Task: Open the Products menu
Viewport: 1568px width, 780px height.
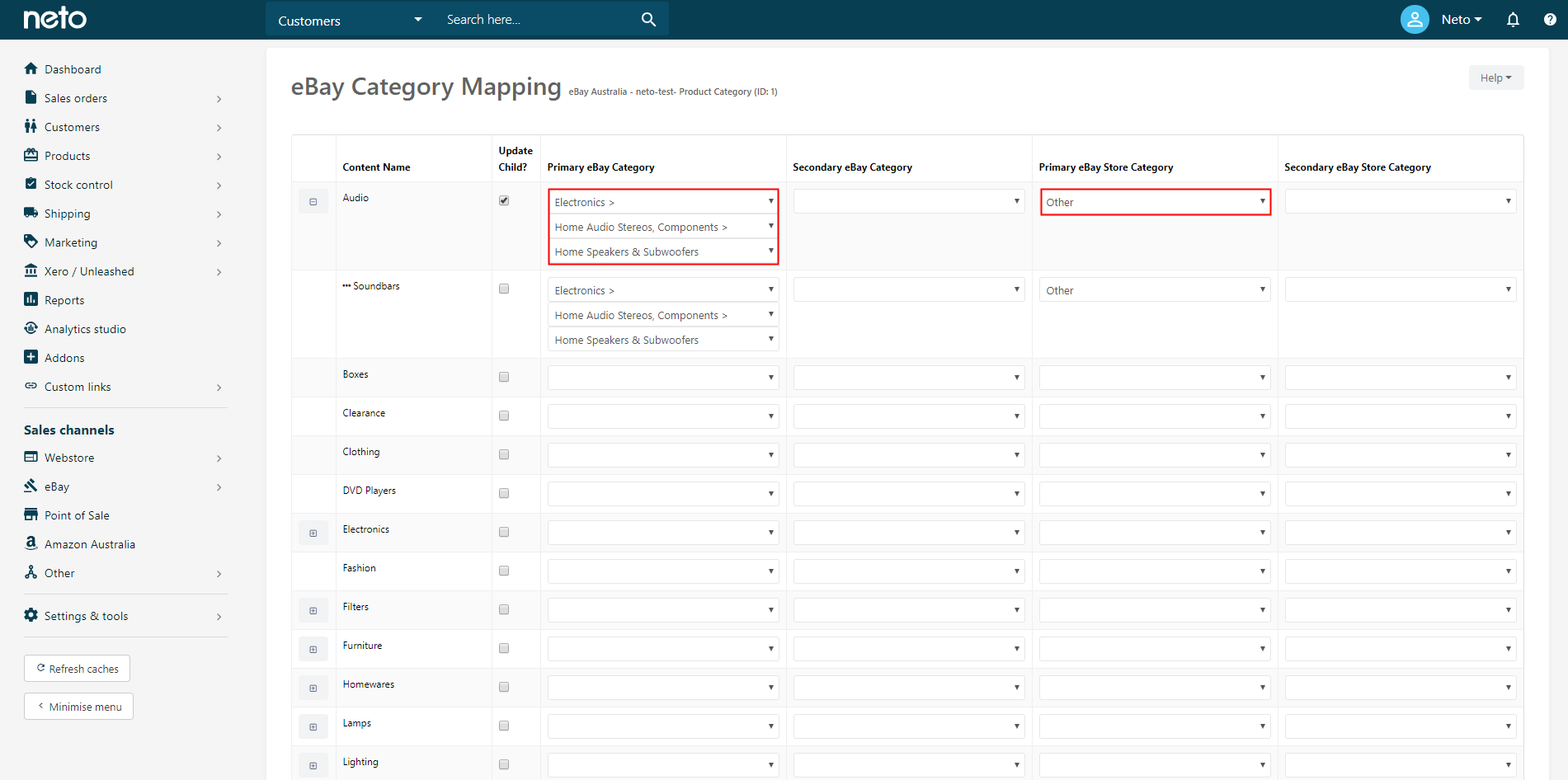Action: 124,156
